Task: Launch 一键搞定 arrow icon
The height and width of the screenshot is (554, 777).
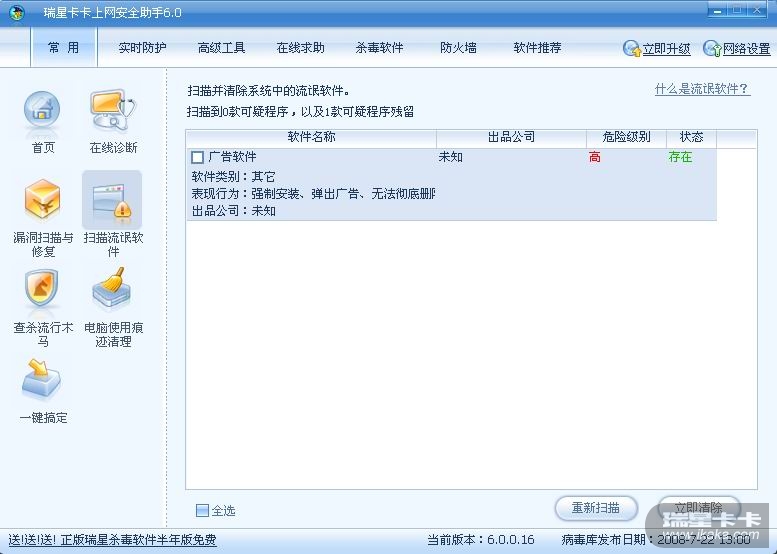Action: (x=42, y=379)
